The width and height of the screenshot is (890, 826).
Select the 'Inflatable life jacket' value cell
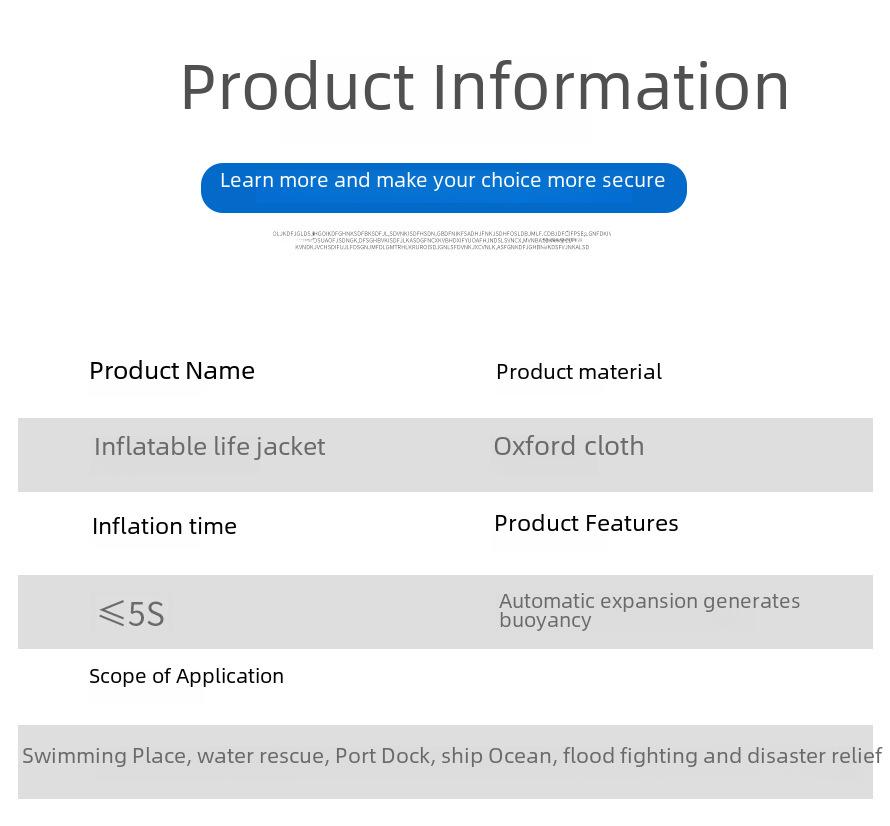[x=210, y=447]
